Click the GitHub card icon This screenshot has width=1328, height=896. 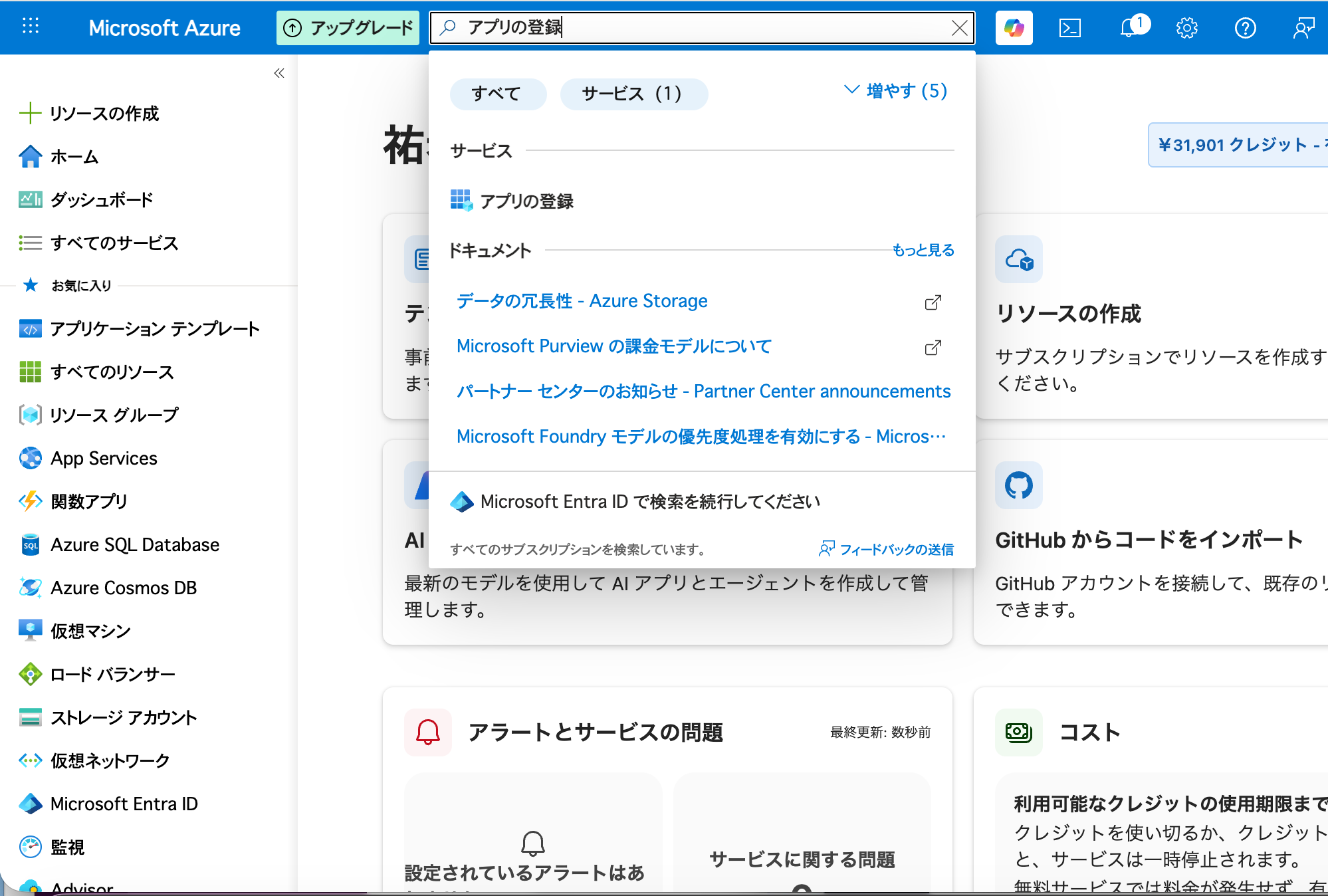tap(1019, 485)
